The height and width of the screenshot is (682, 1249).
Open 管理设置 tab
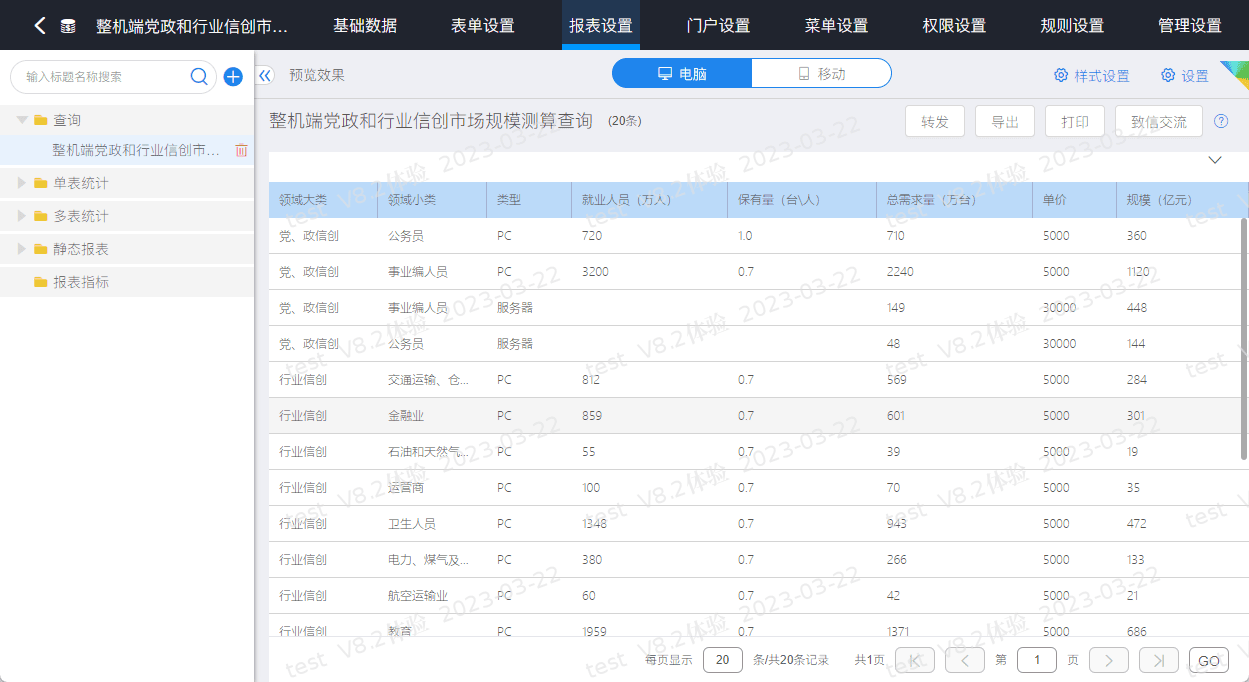pos(1191,25)
